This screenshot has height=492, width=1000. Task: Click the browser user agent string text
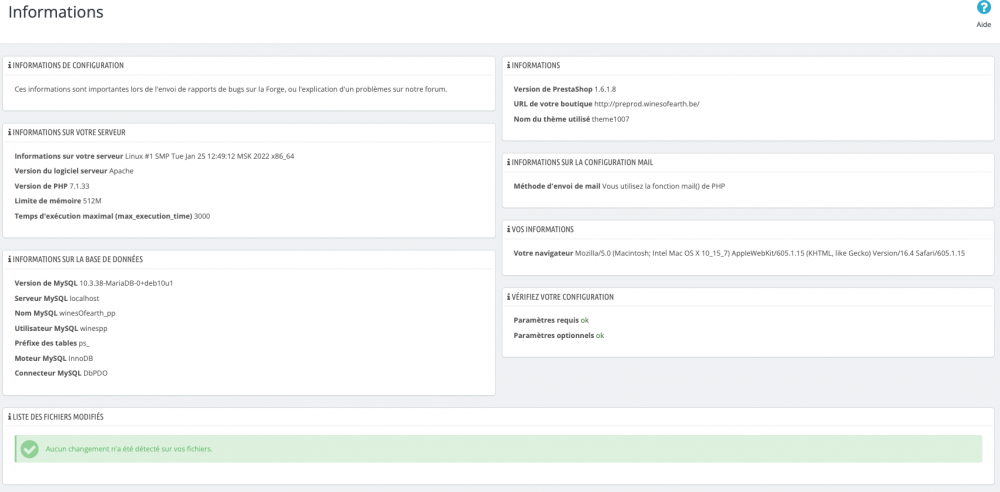point(770,253)
